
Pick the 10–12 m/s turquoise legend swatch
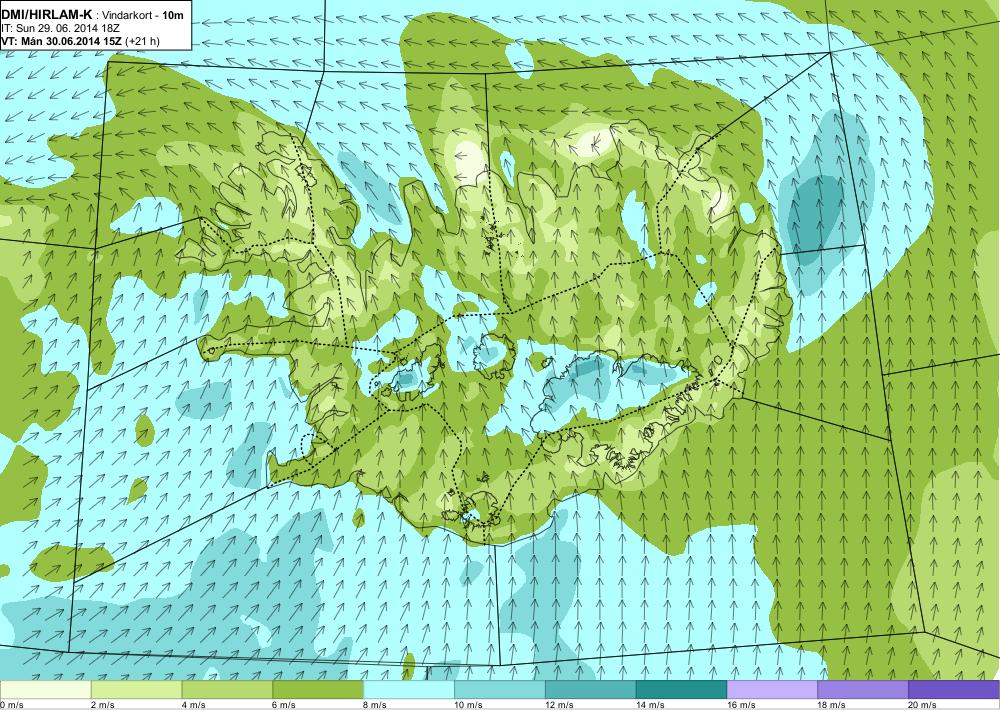click(x=500, y=690)
